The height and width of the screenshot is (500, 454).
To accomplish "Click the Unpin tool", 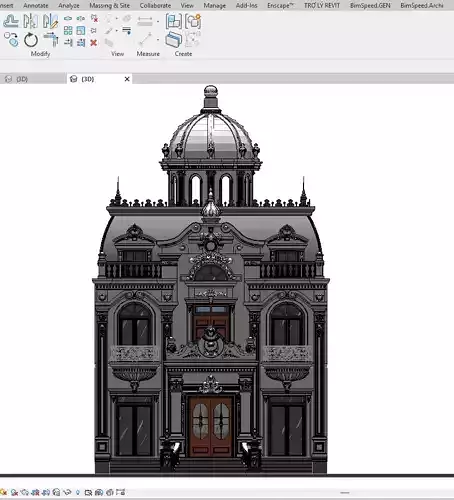I will tap(94, 18).
